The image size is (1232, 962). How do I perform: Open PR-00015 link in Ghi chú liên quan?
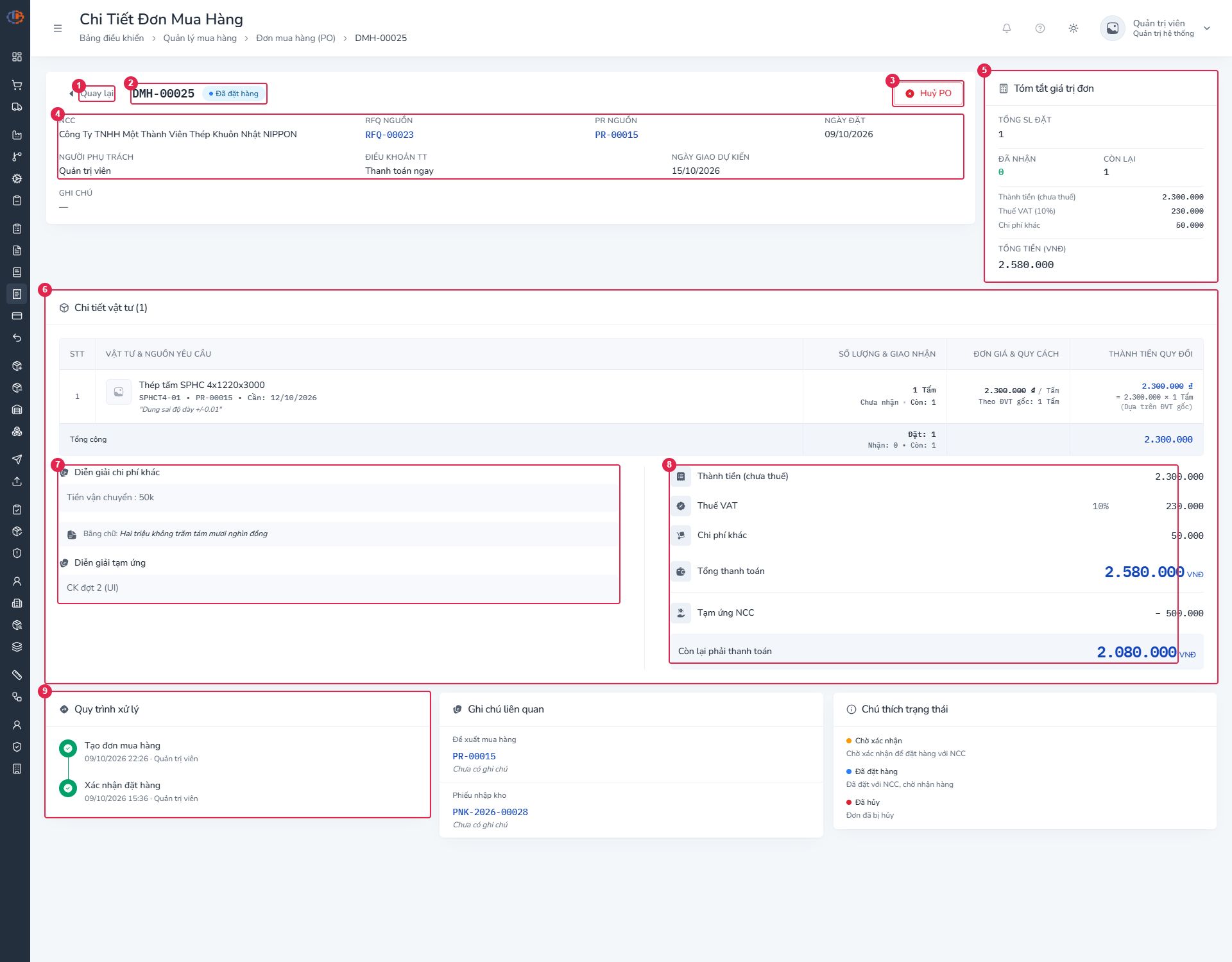474,756
